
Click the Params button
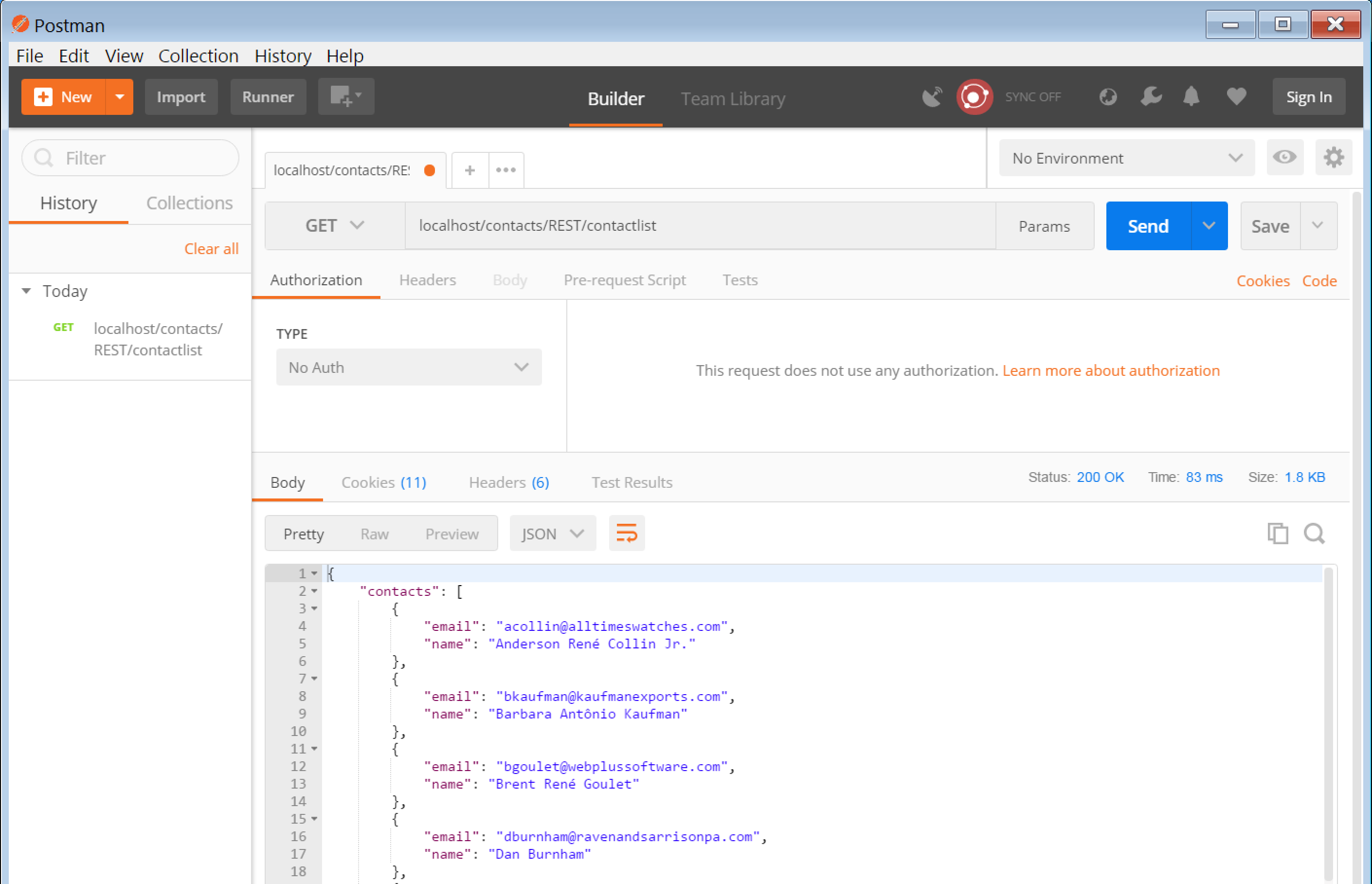pos(1044,226)
